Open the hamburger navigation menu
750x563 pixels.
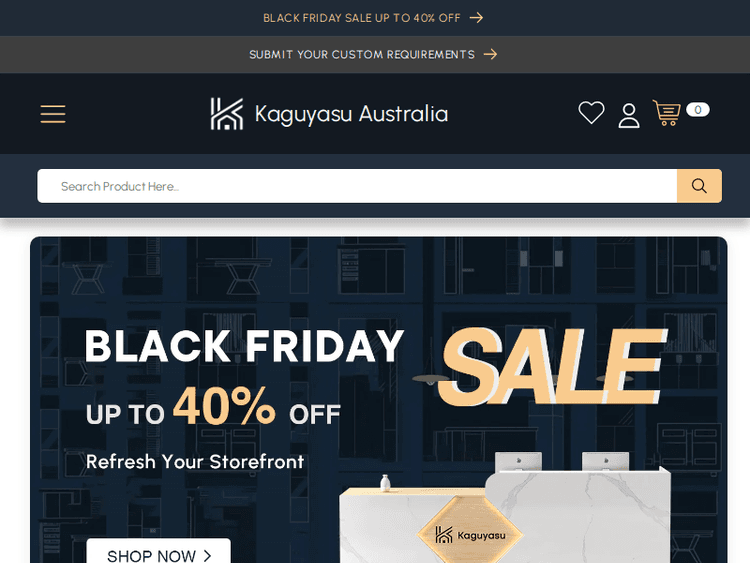pyautogui.click(x=53, y=114)
